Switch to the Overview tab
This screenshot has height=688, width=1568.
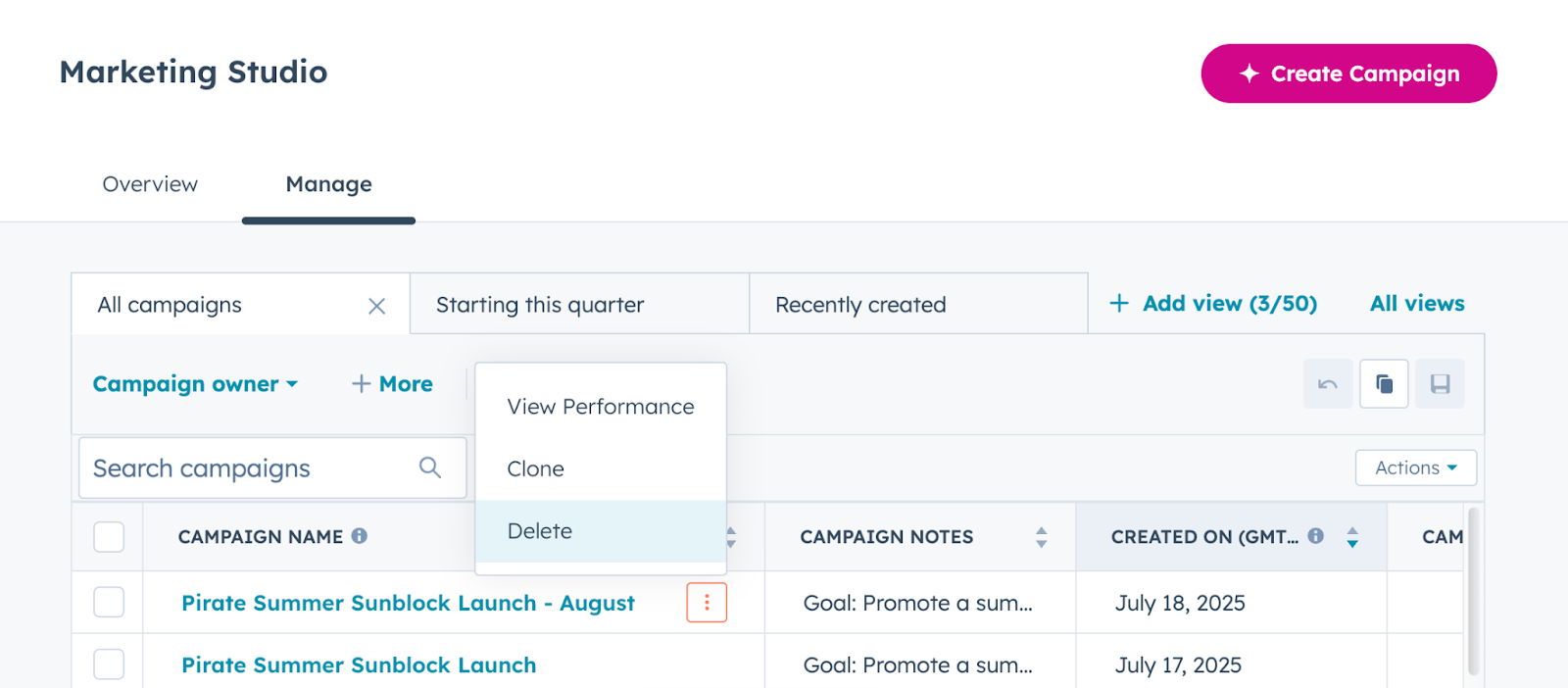tap(150, 184)
